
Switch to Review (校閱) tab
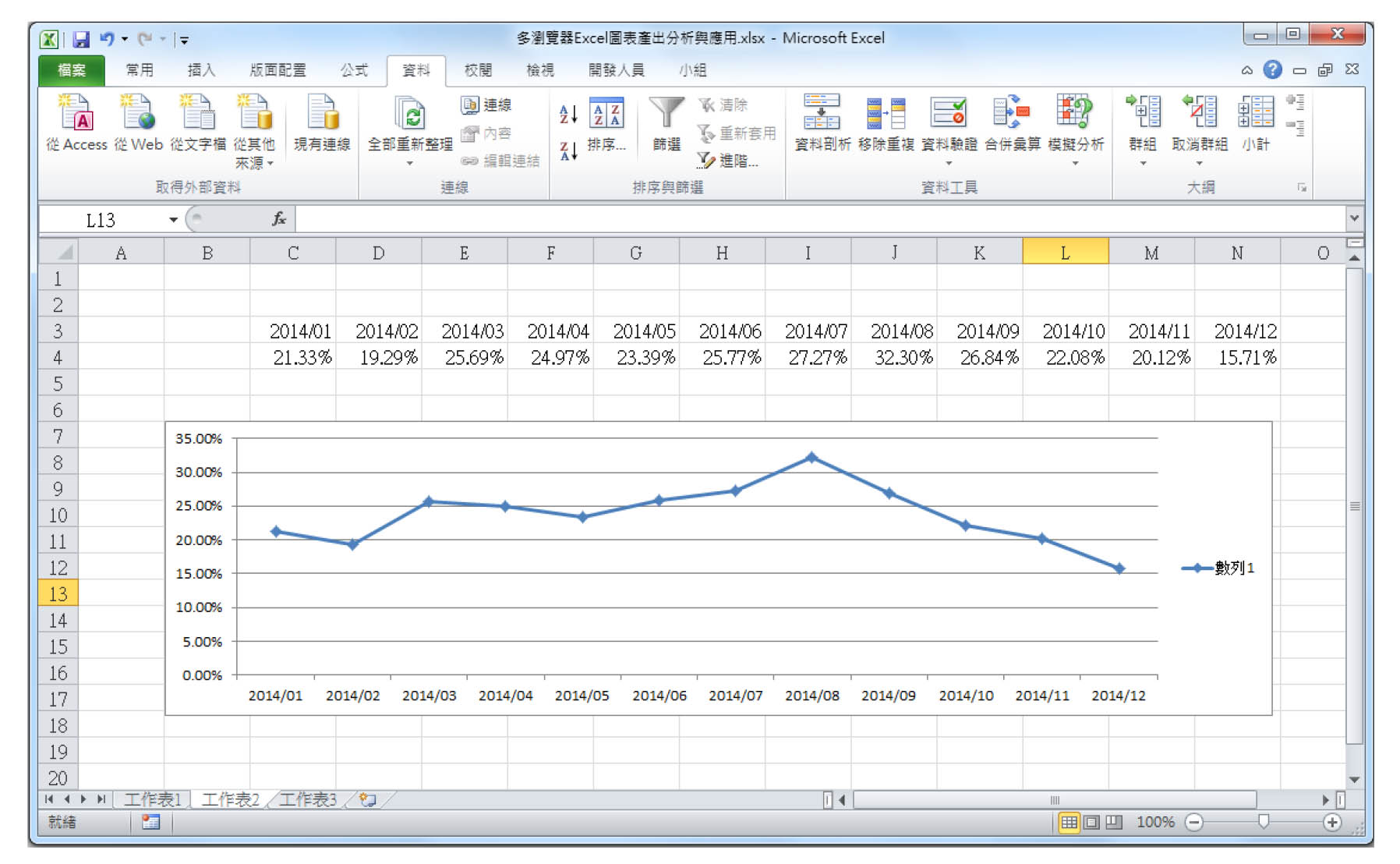478,70
